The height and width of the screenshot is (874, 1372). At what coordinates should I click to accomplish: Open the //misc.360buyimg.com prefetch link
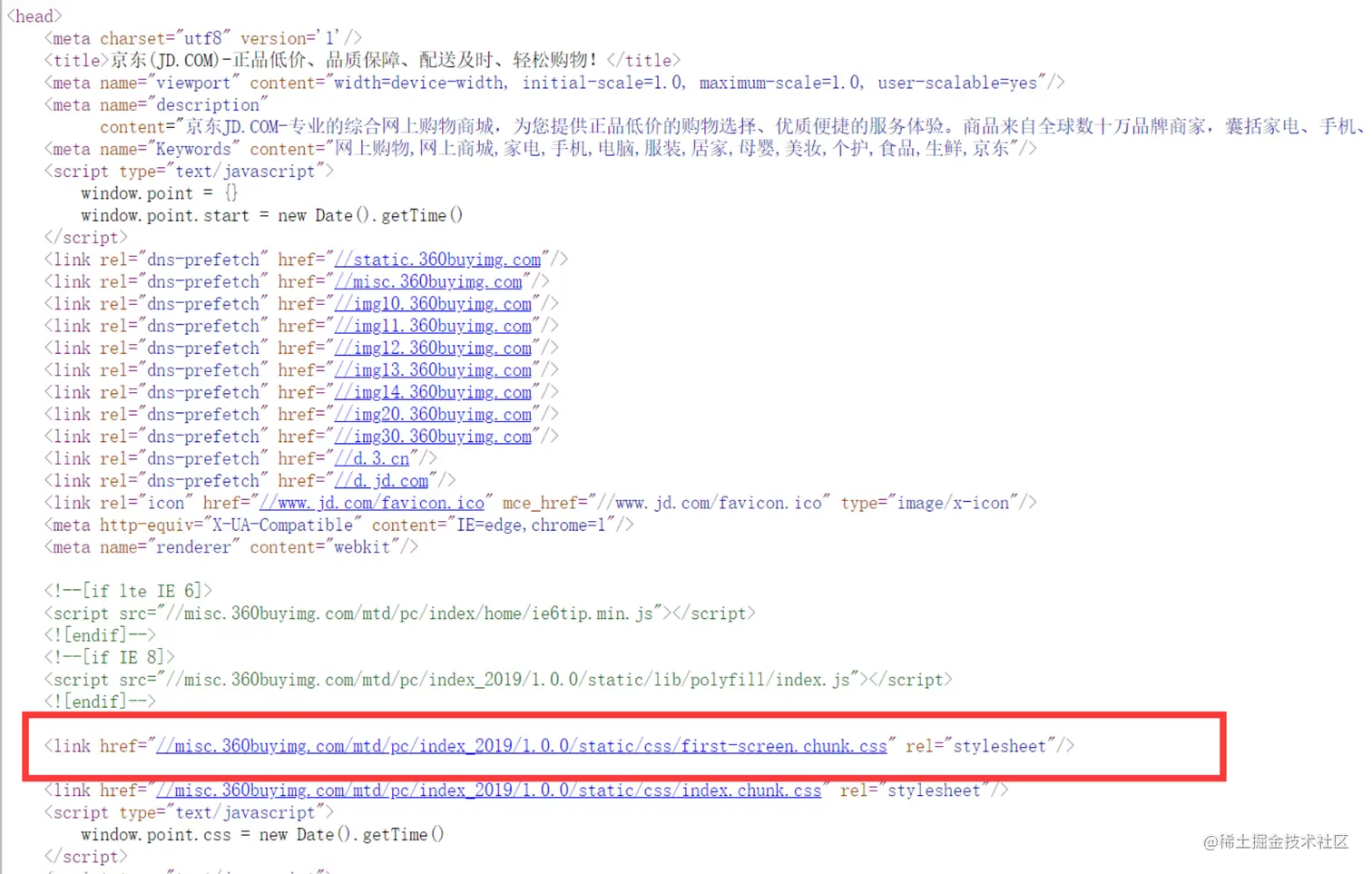pos(428,281)
